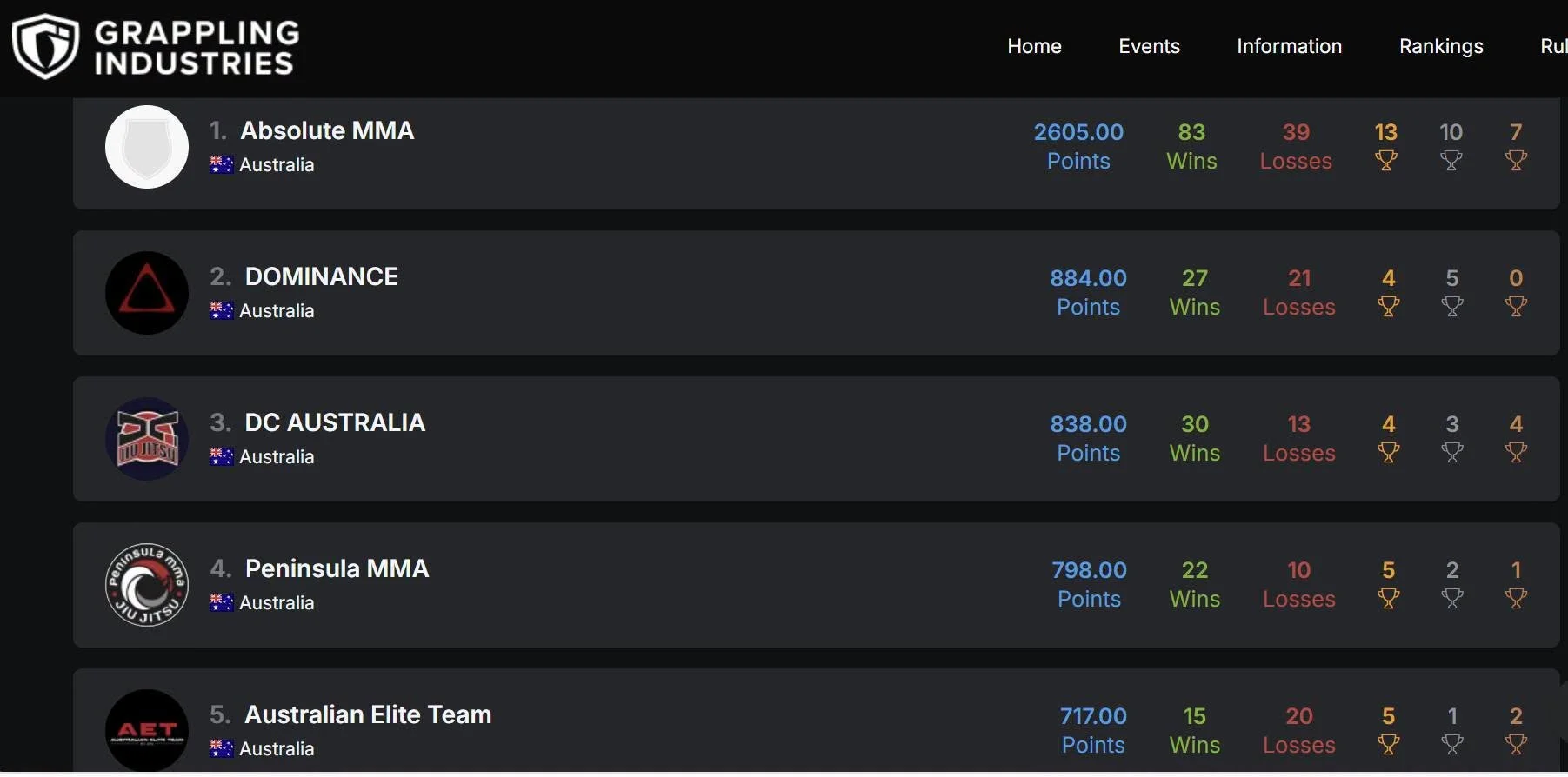Open the Events menu item
The height and width of the screenshot is (777, 1568).
(x=1149, y=46)
